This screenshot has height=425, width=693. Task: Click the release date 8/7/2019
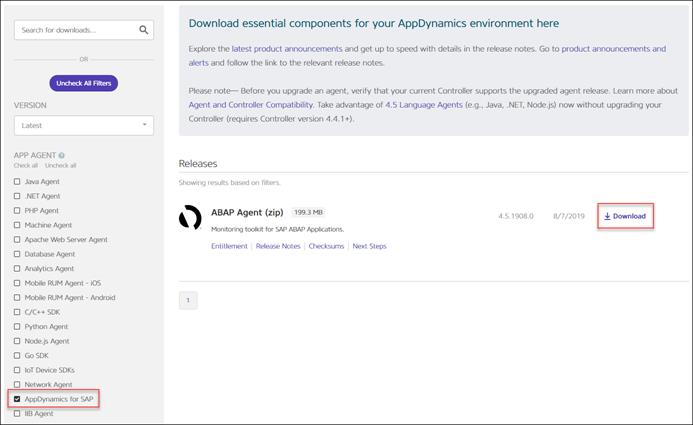tap(569, 216)
